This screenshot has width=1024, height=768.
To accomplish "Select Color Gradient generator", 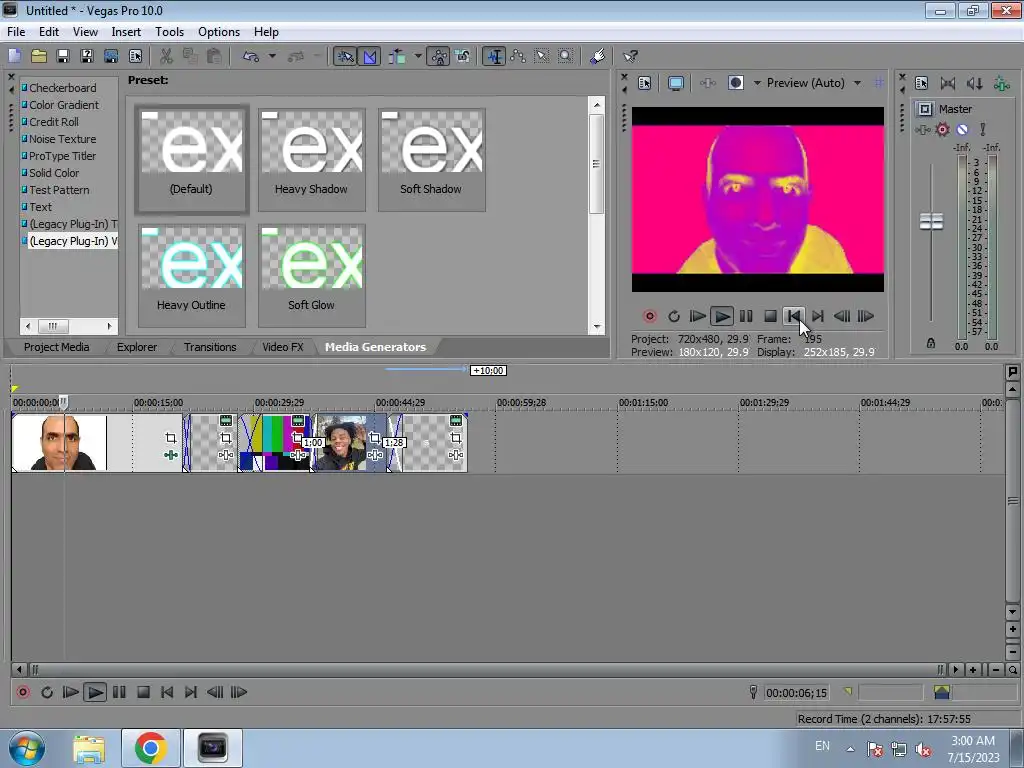I will pyautogui.click(x=63, y=104).
